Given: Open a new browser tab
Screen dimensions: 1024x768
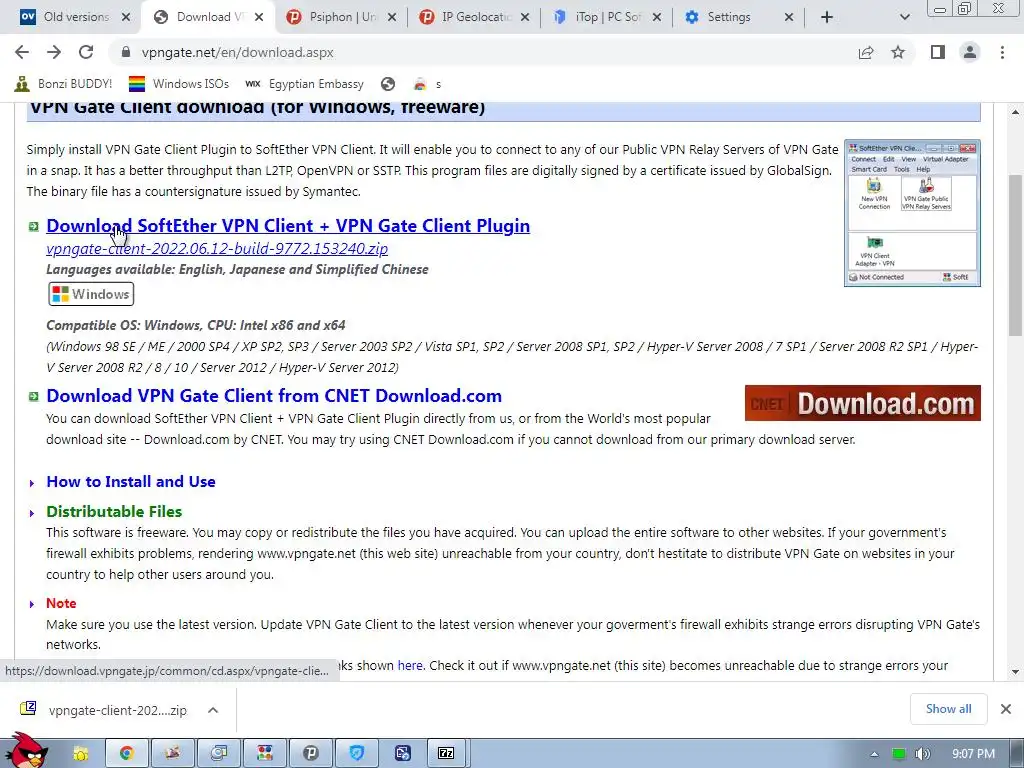Looking at the screenshot, I should click(827, 17).
